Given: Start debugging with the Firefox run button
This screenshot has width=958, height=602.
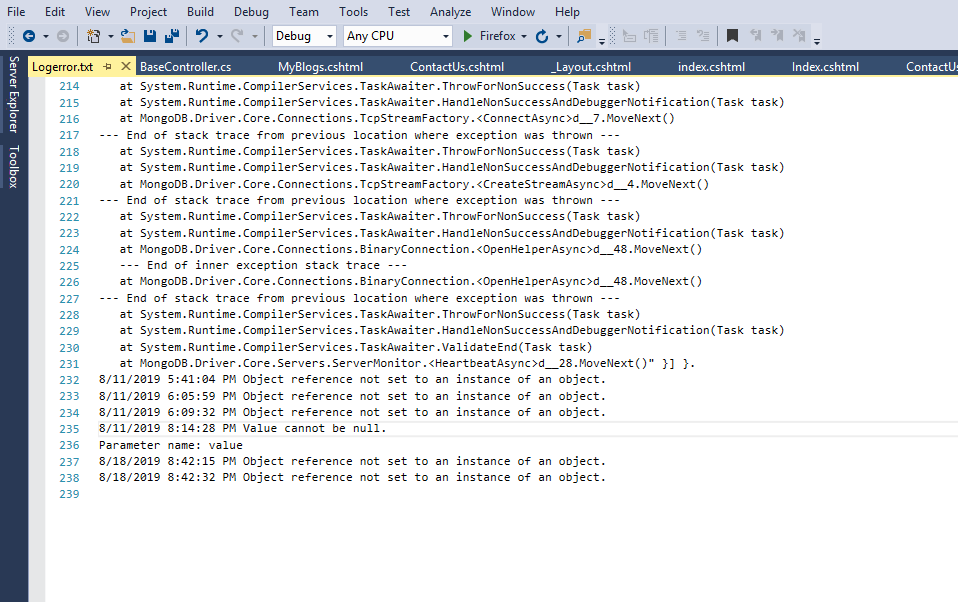Looking at the screenshot, I should click(466, 36).
